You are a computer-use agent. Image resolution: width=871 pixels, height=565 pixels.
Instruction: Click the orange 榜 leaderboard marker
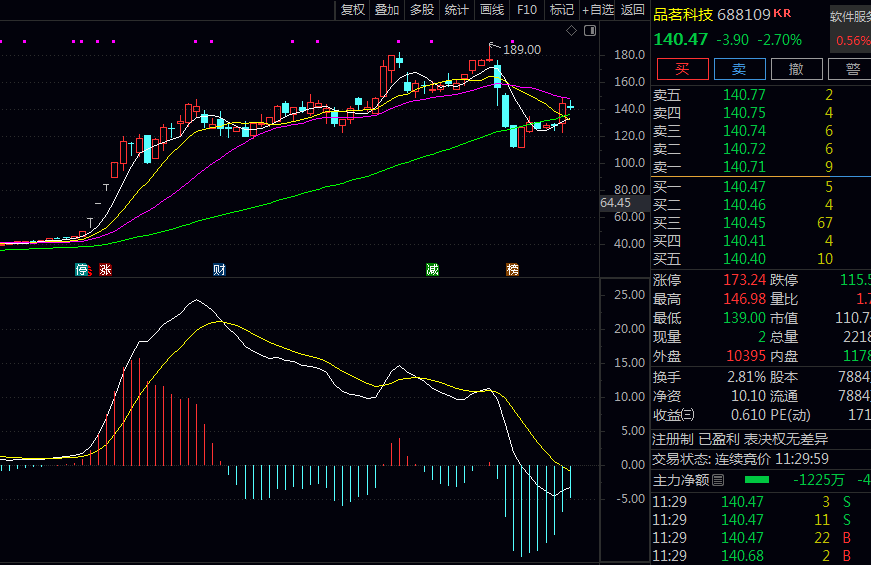[512, 270]
